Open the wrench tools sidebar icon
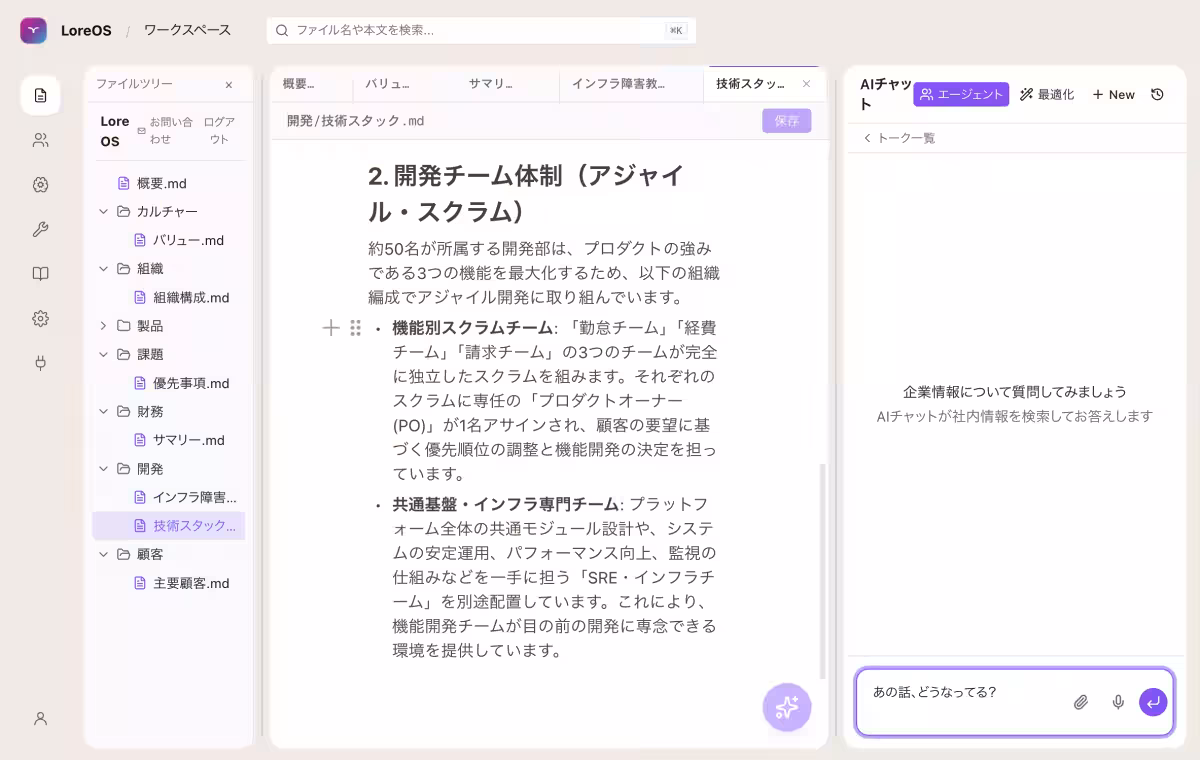Viewport: 1200px width, 760px height. point(40,229)
